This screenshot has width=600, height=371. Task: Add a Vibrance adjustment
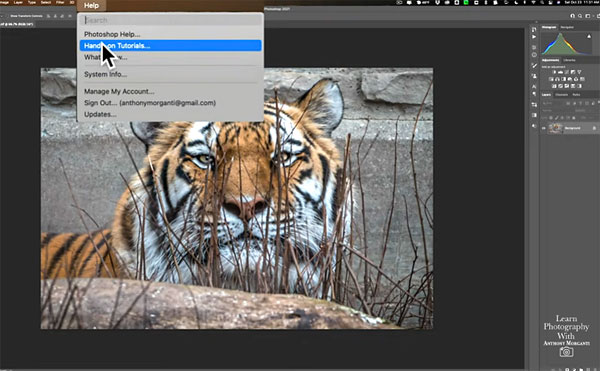pyautogui.click(x=579, y=72)
